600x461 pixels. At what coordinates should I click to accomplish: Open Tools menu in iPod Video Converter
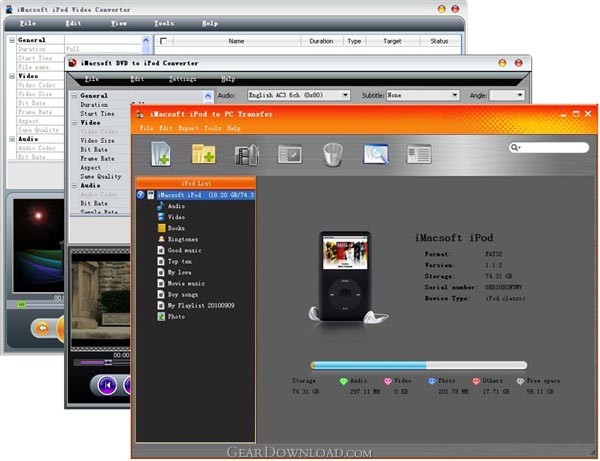tap(164, 23)
